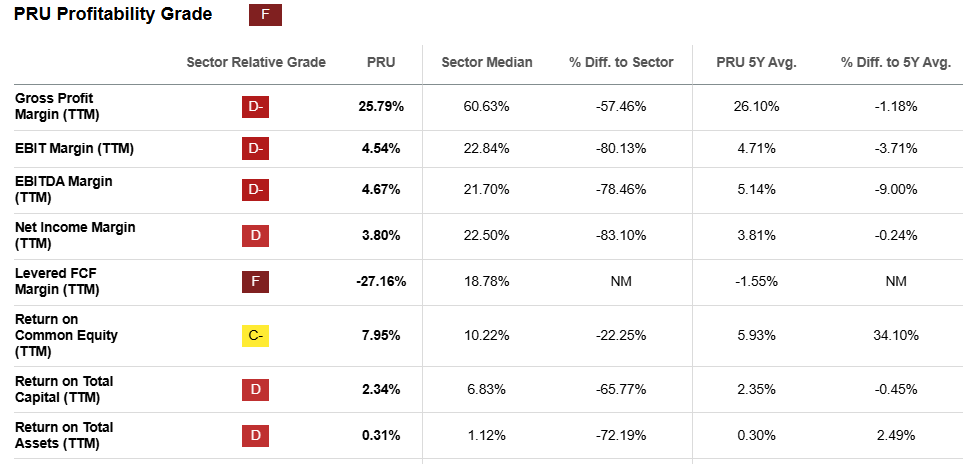Image resolution: width=966 pixels, height=464 pixels.
Task: Click the % Diff. to Sector column header
Action: [621, 62]
